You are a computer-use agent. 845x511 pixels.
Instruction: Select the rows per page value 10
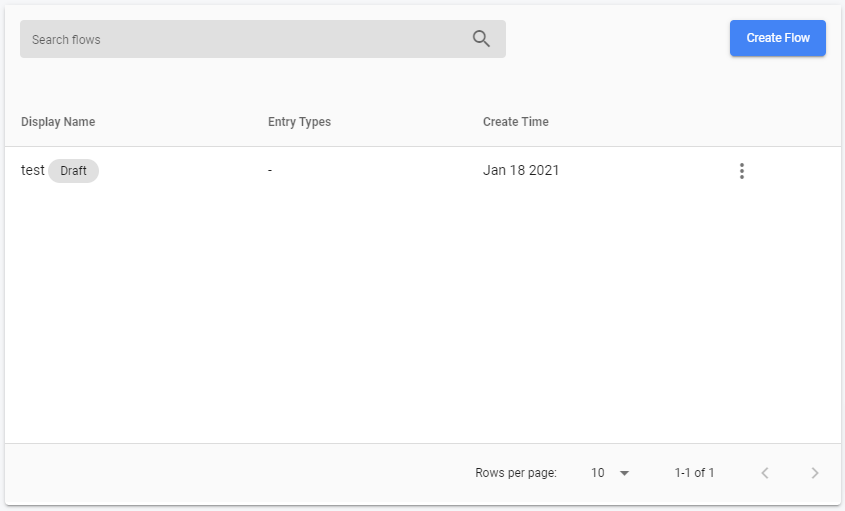pyautogui.click(x=597, y=473)
